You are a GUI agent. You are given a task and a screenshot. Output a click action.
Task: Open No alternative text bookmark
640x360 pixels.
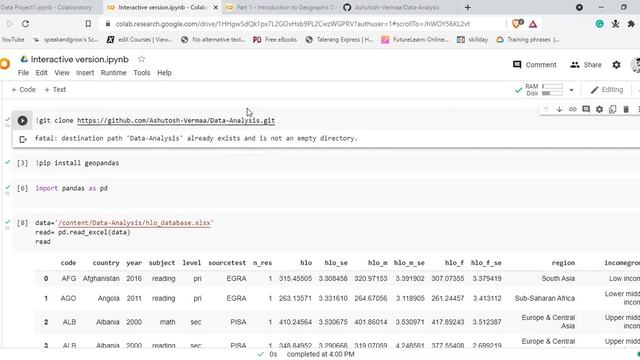[213, 40]
